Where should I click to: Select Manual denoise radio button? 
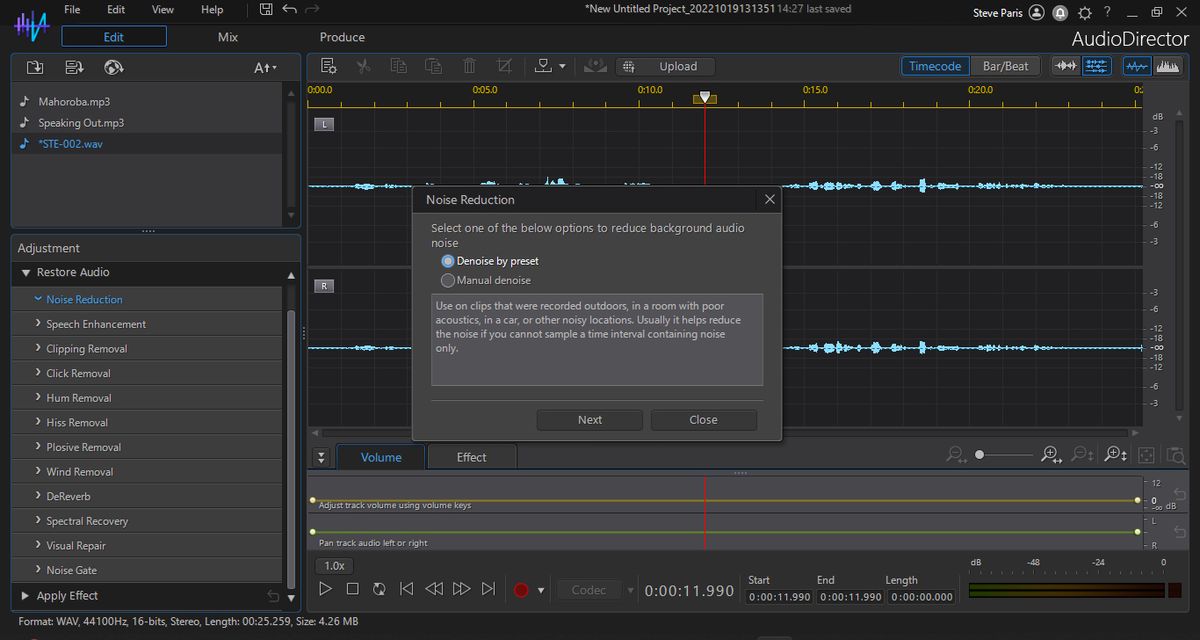[x=448, y=281]
